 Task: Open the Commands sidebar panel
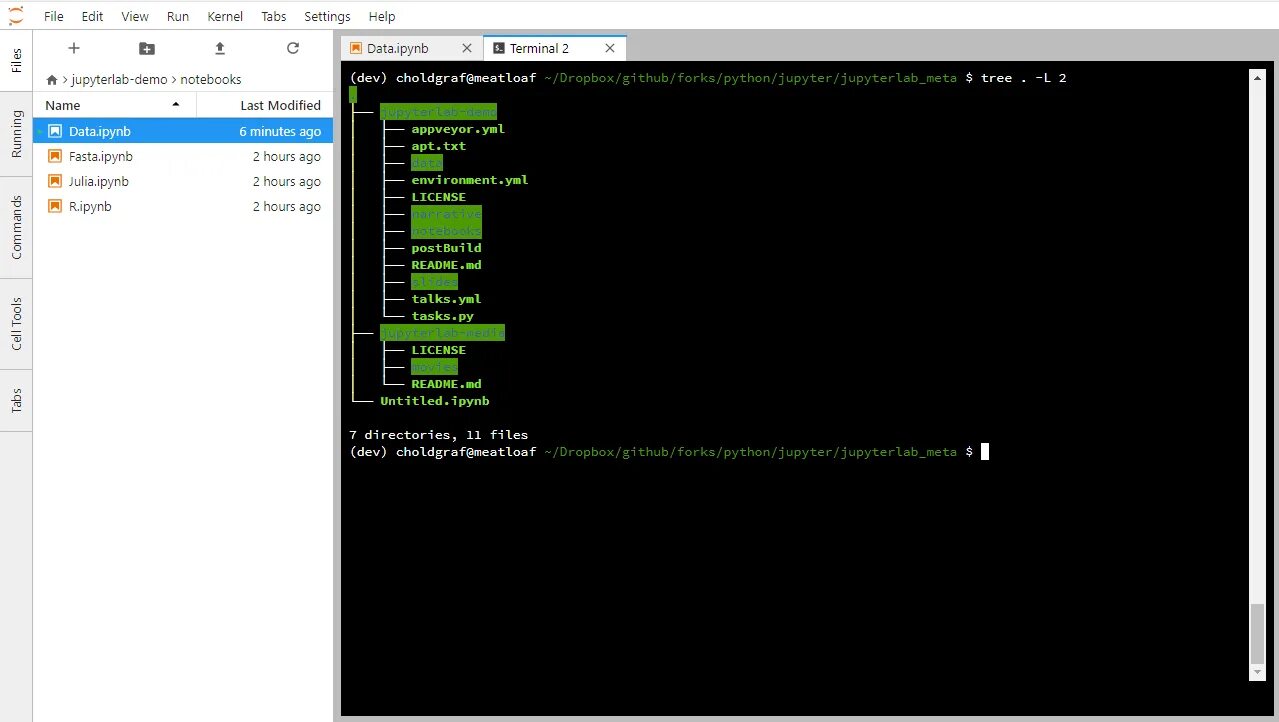pyautogui.click(x=16, y=228)
